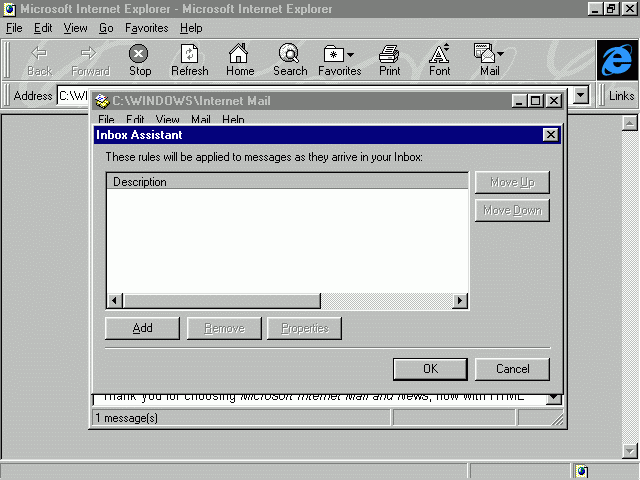Click down arrow of mail preview scrollbar
The width and height of the screenshot is (640, 480).
pos(554,398)
